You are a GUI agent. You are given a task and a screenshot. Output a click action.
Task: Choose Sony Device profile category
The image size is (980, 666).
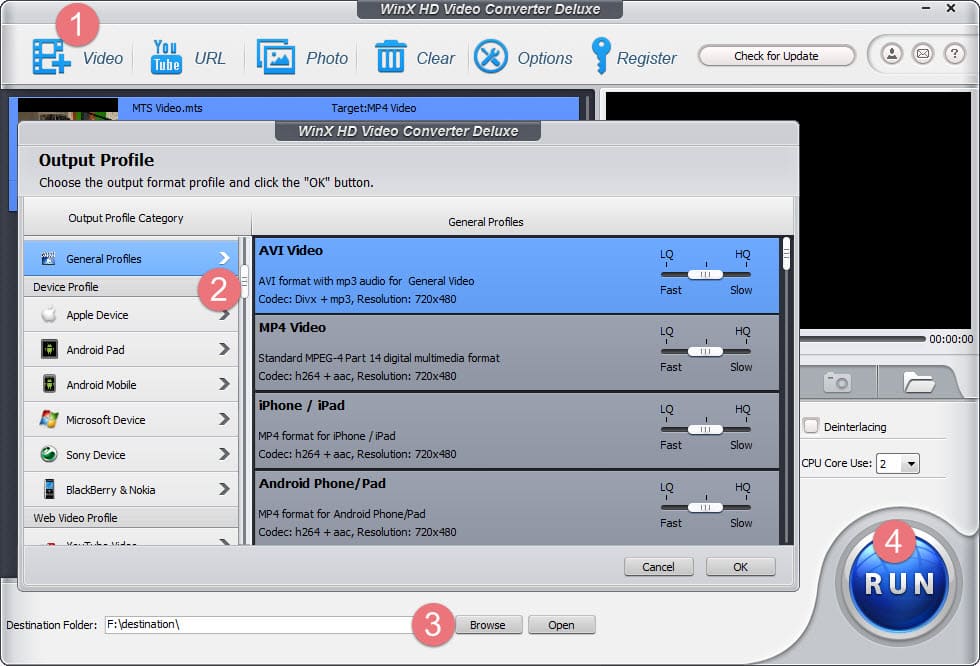pos(131,454)
